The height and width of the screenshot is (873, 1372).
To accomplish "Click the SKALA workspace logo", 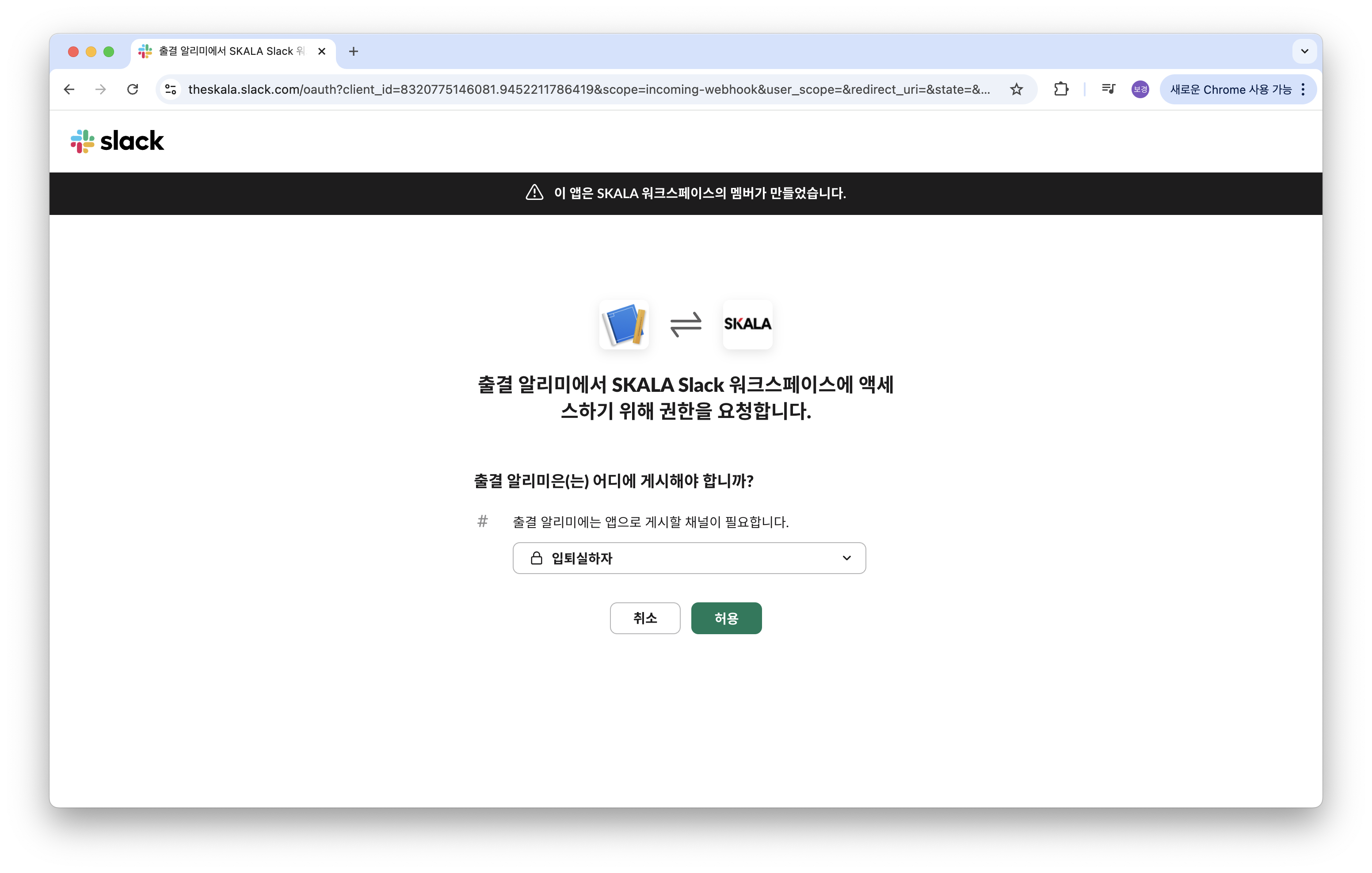I will pos(747,325).
